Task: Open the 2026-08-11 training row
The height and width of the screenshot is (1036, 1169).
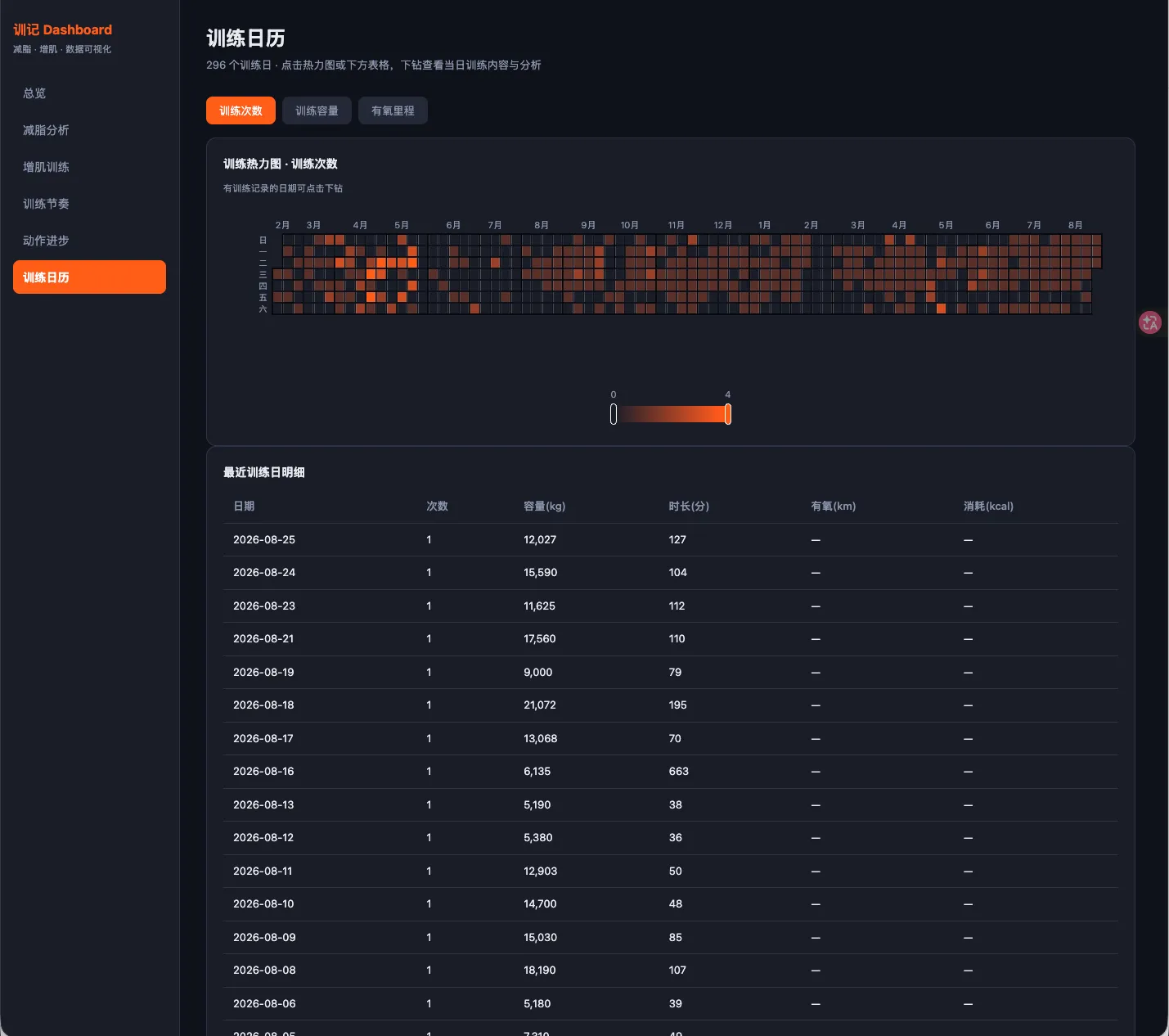Action: click(x=671, y=872)
